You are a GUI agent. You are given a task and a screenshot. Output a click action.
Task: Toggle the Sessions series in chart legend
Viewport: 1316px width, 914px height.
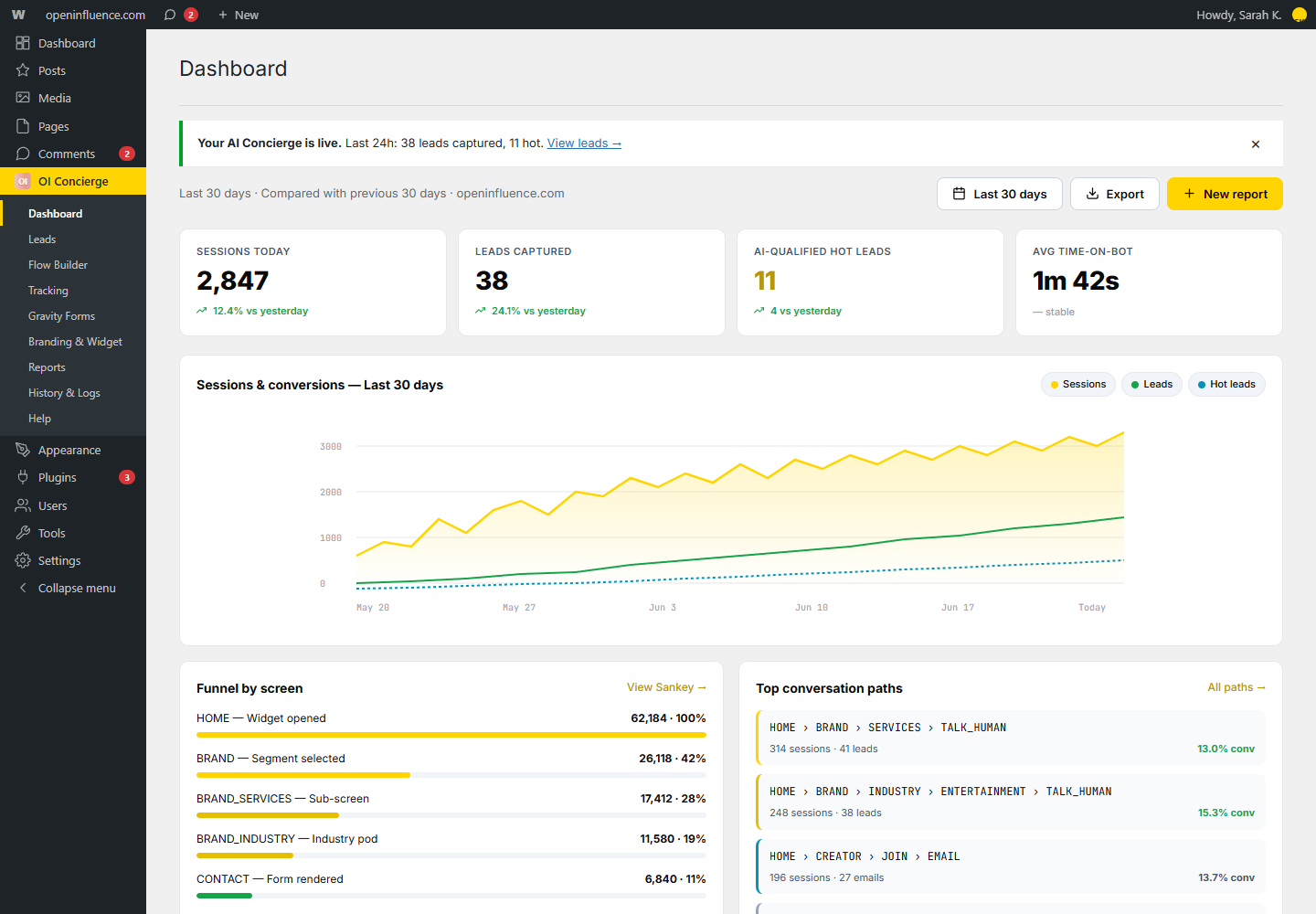pos(1078,385)
